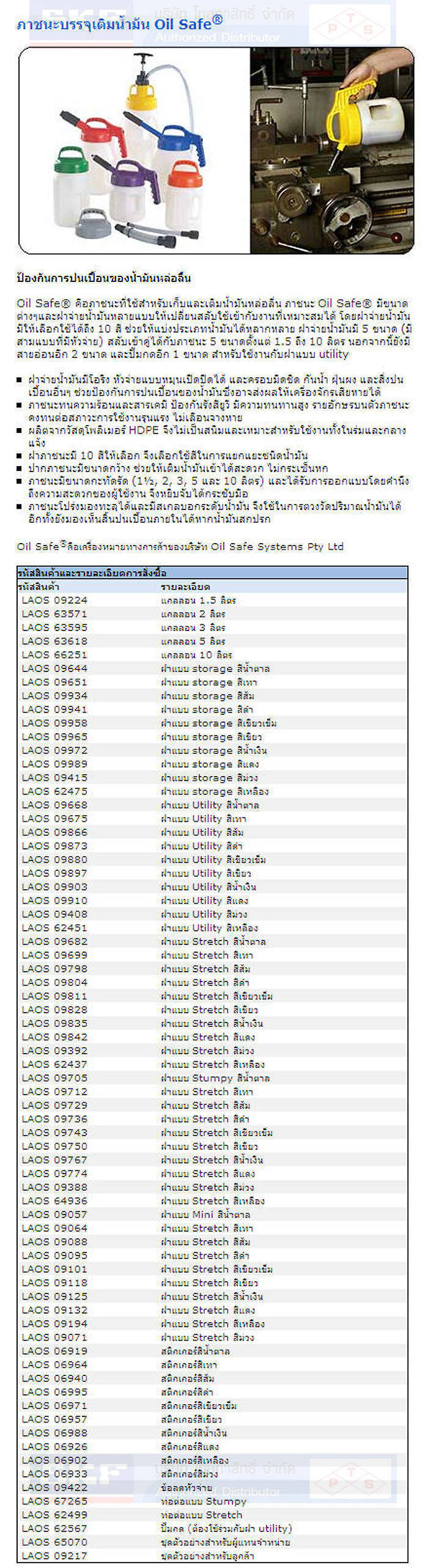Select product code LAOS 09835
This screenshot has width=428, height=1568.
(x=54, y=1023)
